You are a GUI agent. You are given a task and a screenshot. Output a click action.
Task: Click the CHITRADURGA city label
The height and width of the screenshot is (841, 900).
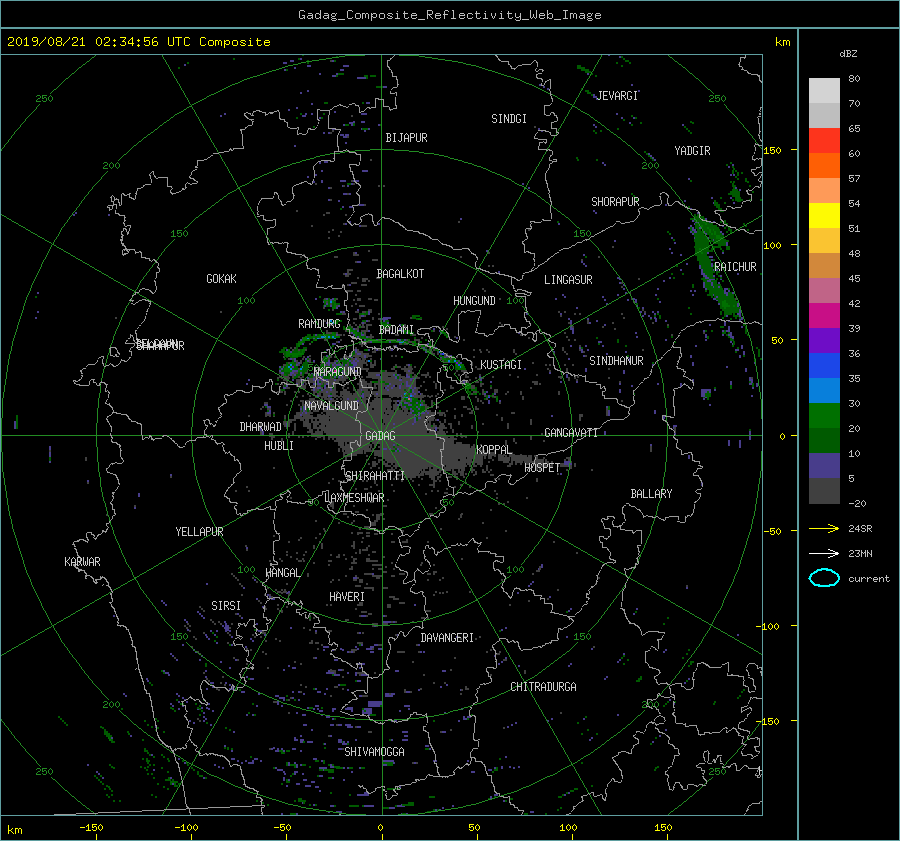pos(544,687)
